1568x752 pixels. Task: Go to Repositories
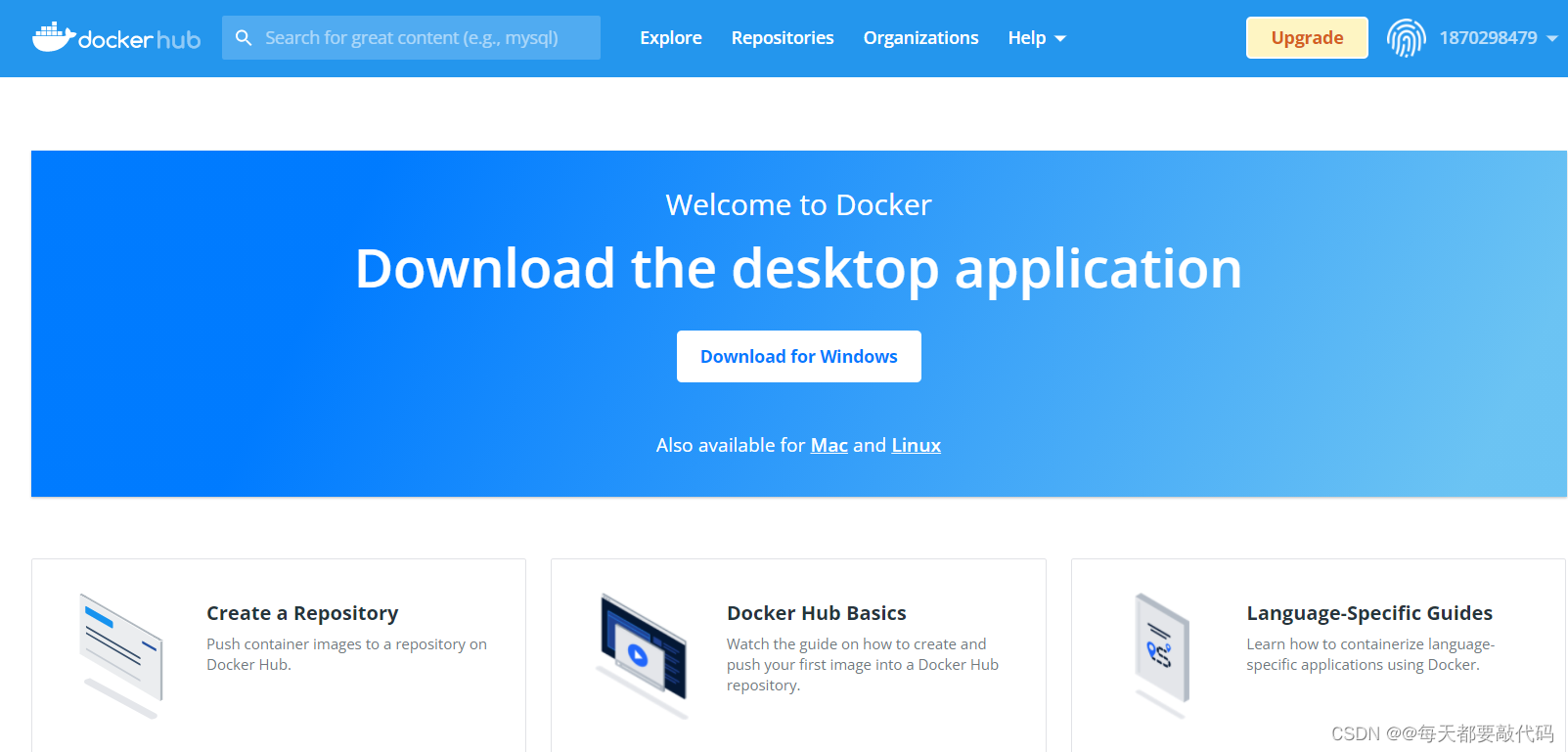(x=783, y=38)
